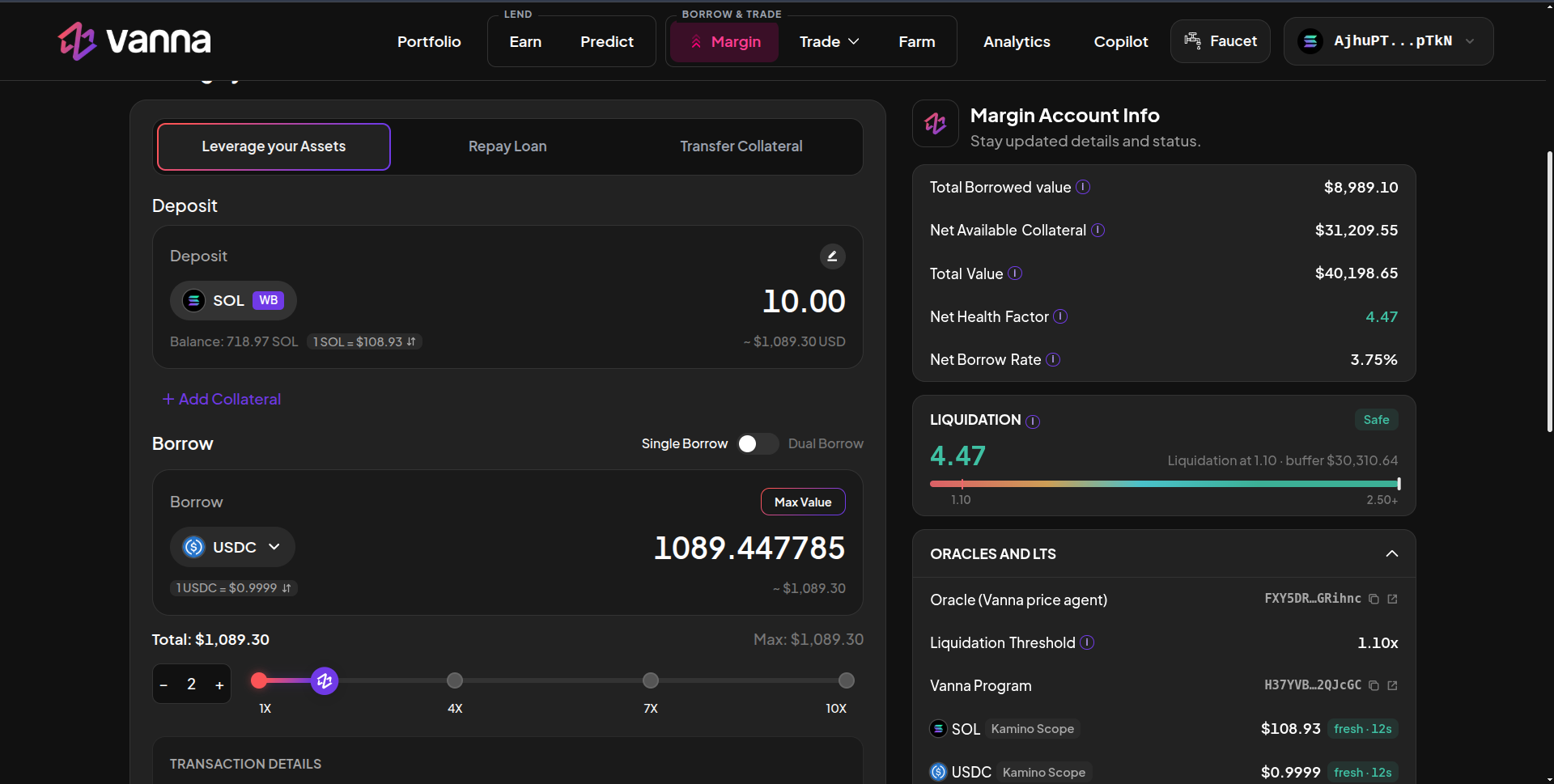The width and height of the screenshot is (1554, 784).
Task: Click the Faucet button
Action: [1221, 41]
